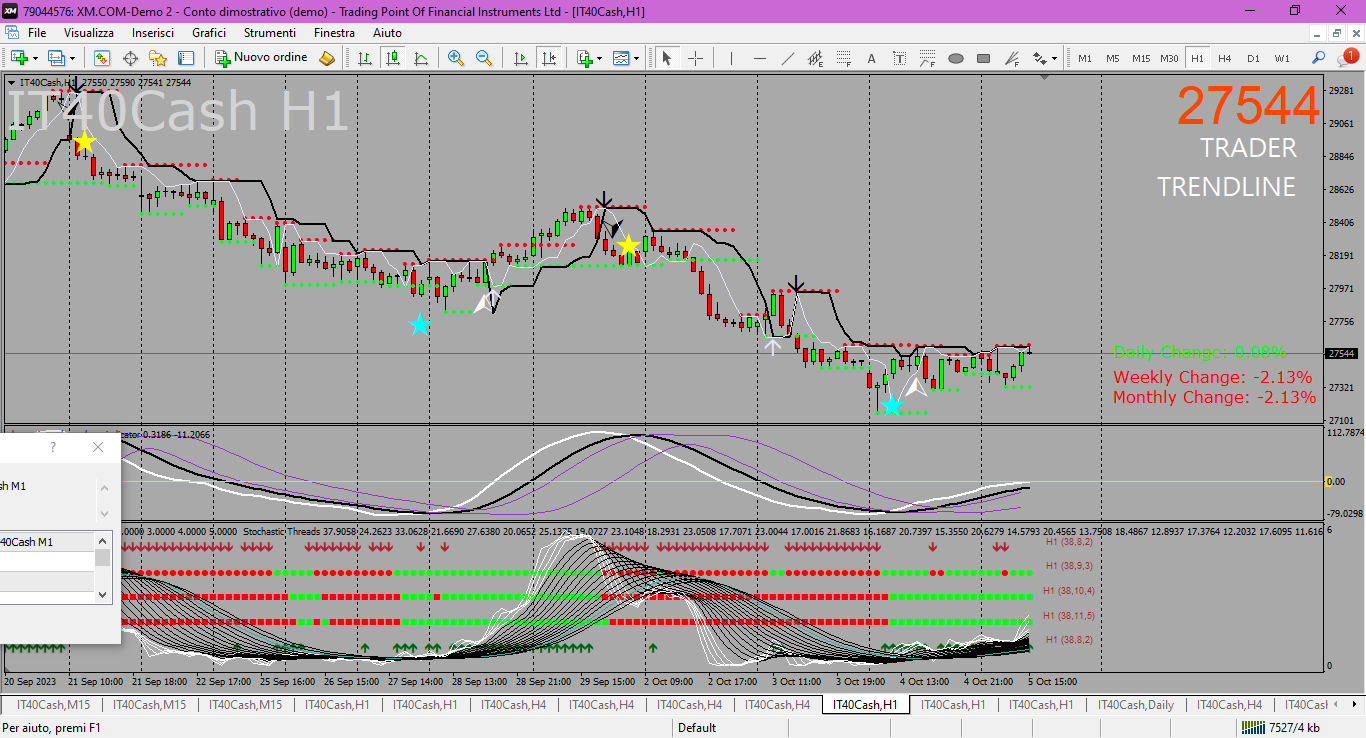1366x738 pixels.
Task: Switch to the IT40Cash,Daily chart tab
Action: pyautogui.click(x=1136, y=705)
